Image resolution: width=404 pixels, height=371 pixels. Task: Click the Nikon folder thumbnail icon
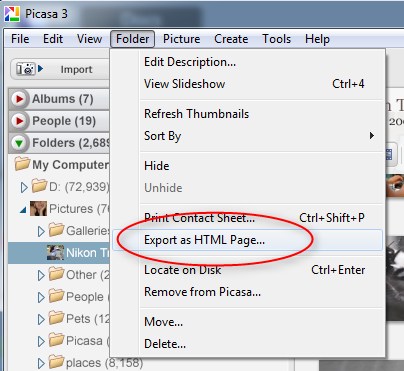[x=55, y=252]
